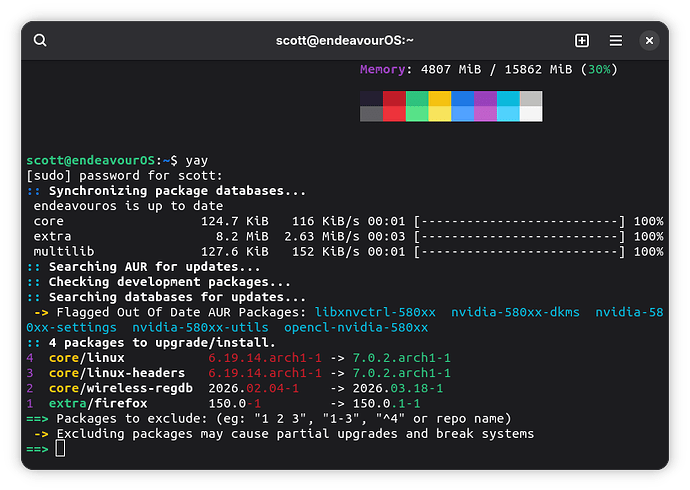Image resolution: width=690 pixels, height=490 pixels.
Task: Click the extra download progress bar
Action: 519,237
